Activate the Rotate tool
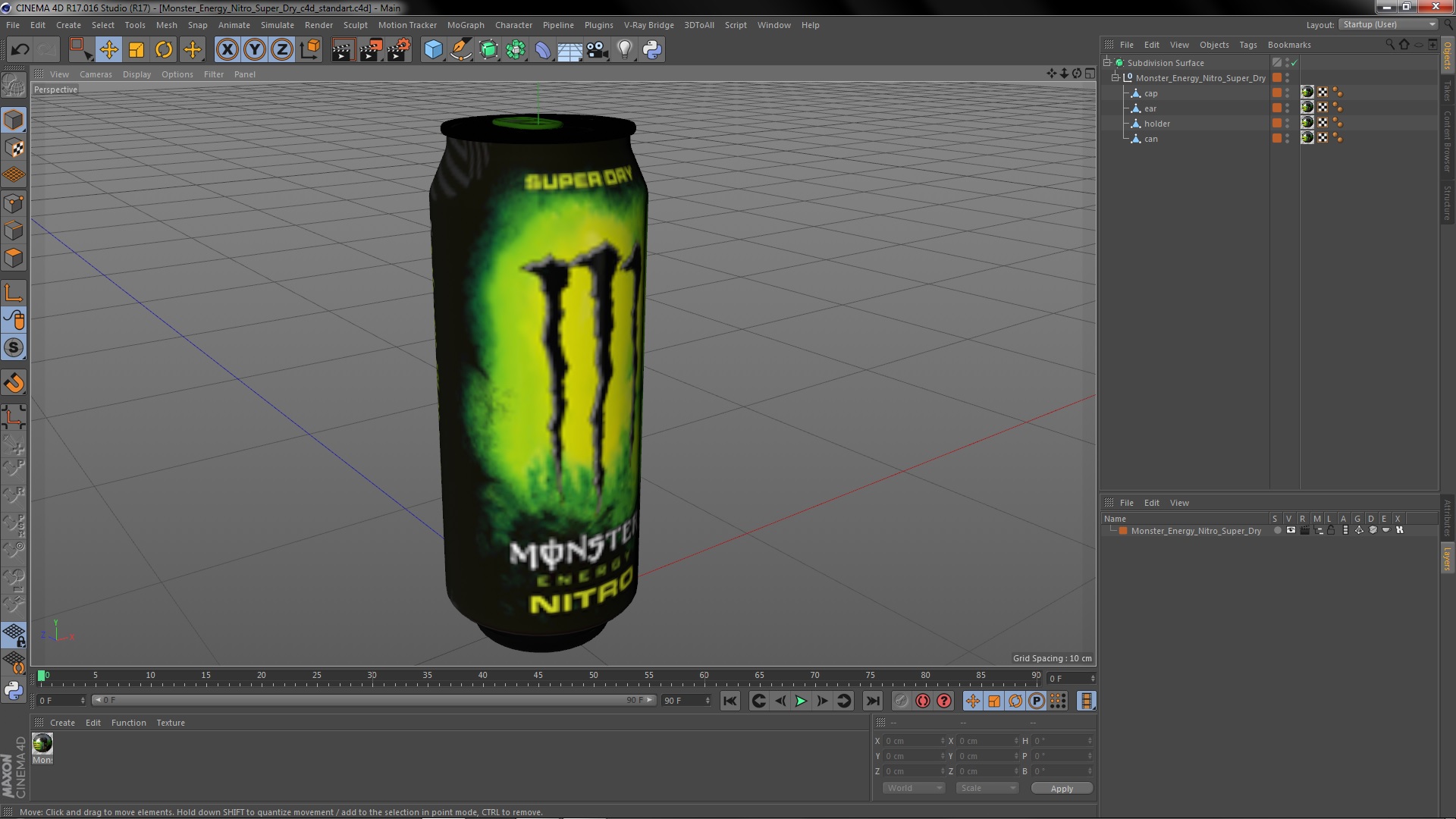 click(164, 50)
